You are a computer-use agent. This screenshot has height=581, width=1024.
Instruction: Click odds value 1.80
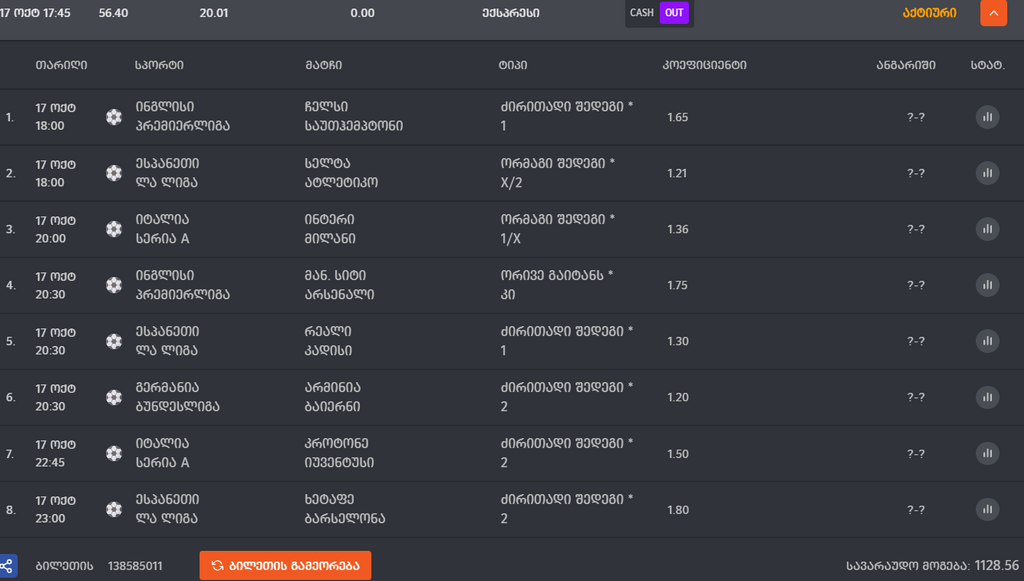click(x=677, y=510)
